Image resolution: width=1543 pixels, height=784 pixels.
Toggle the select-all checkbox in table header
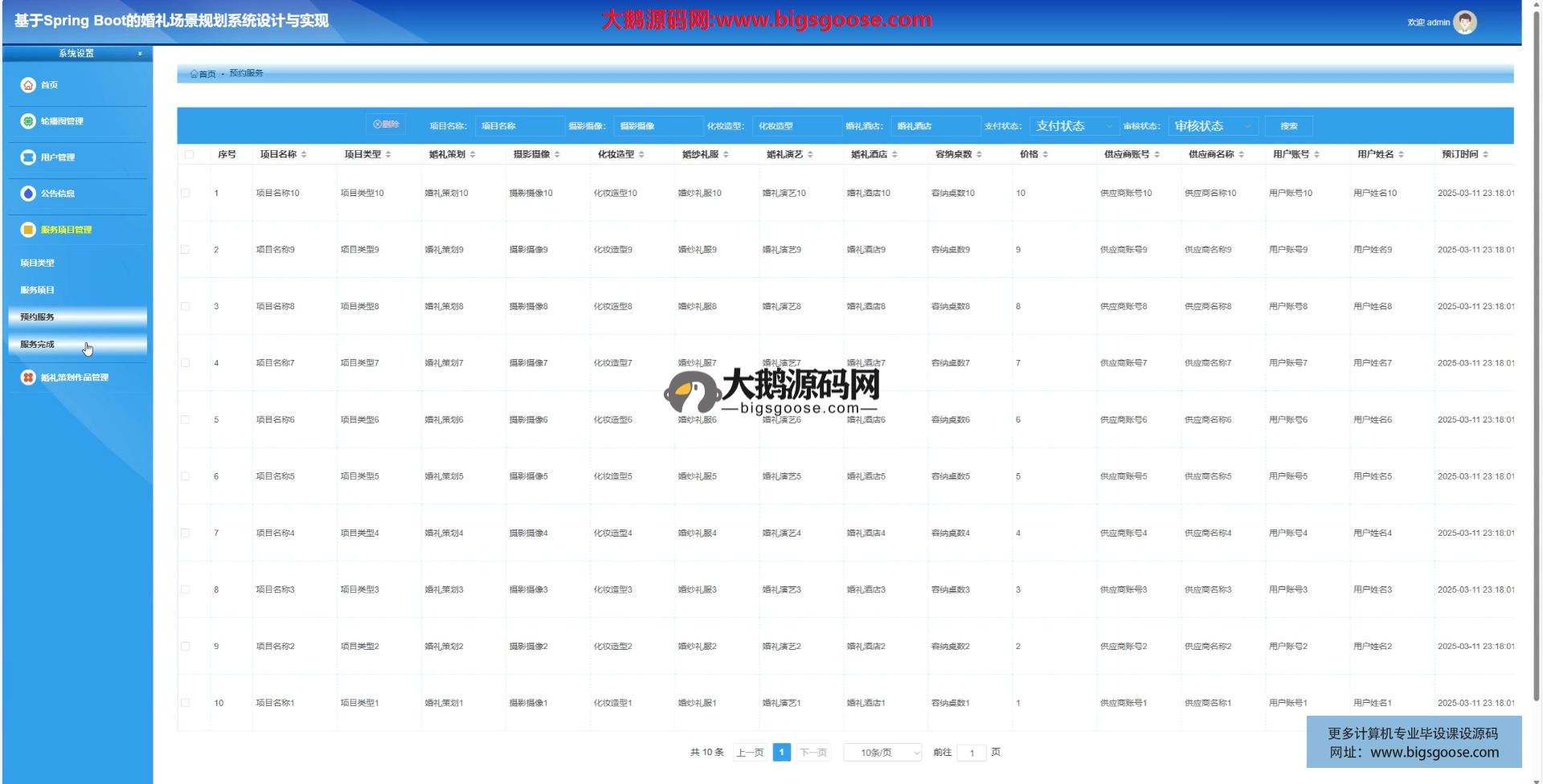[x=190, y=154]
